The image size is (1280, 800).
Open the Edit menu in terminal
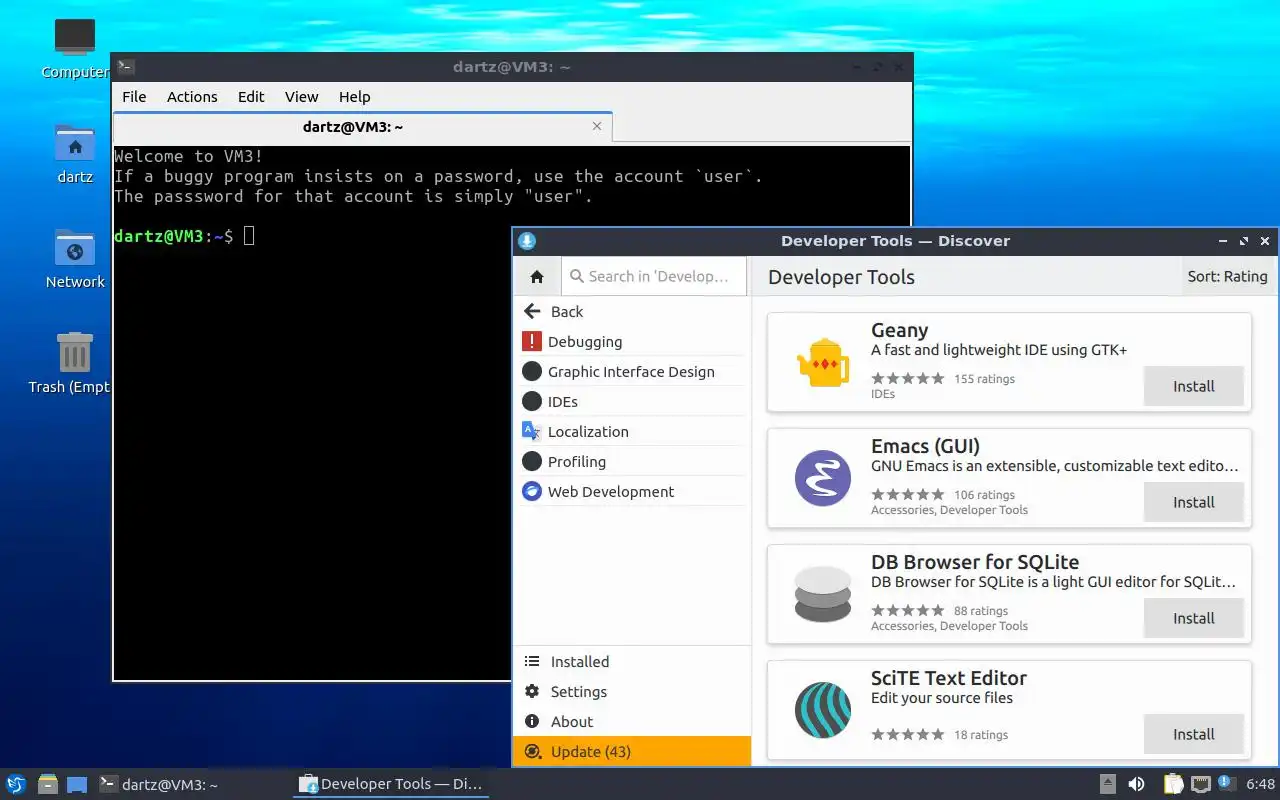pos(251,96)
